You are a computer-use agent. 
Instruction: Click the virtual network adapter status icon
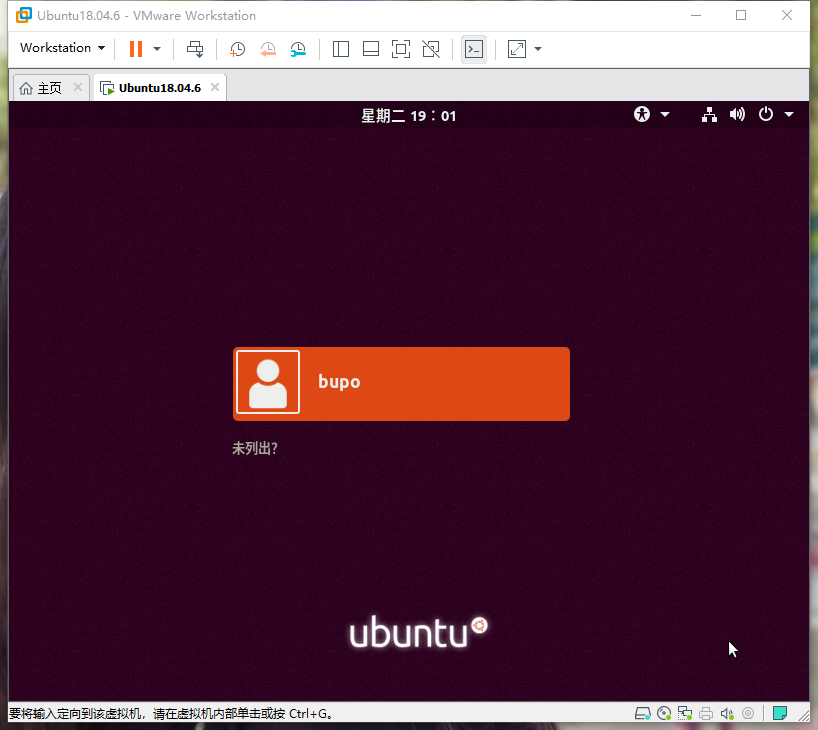685,712
